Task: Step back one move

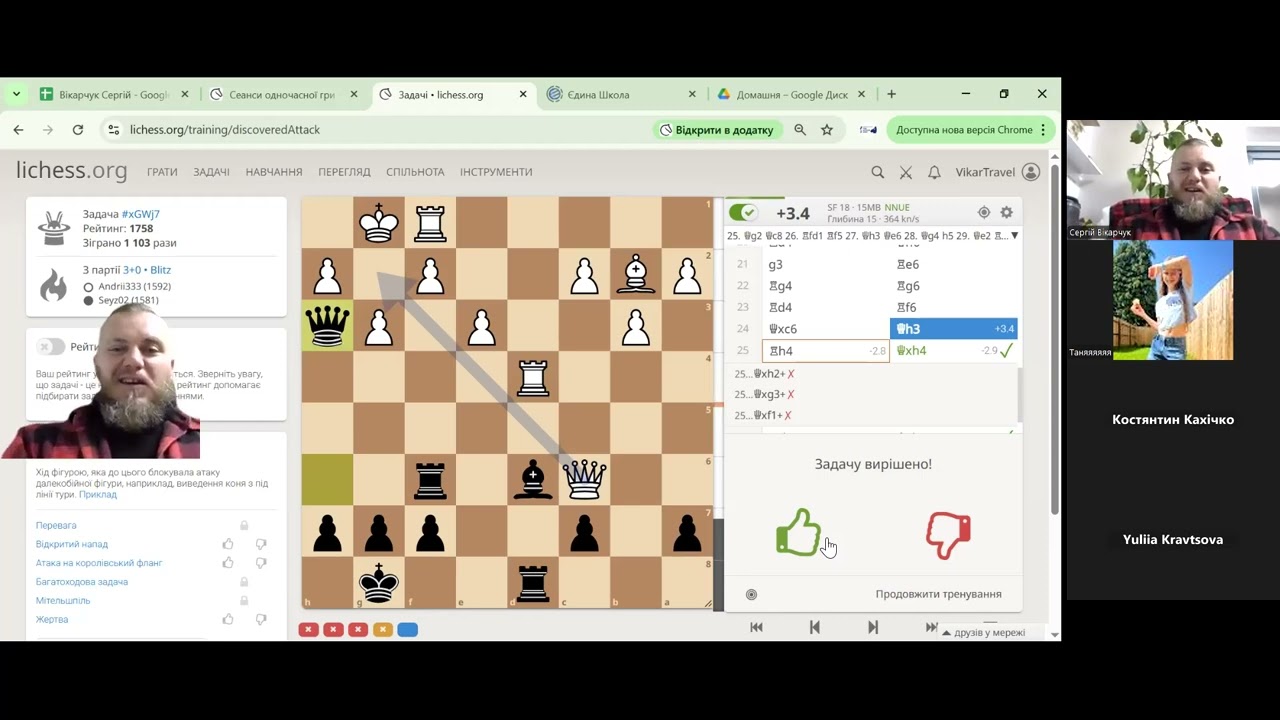Action: pyautogui.click(x=814, y=627)
